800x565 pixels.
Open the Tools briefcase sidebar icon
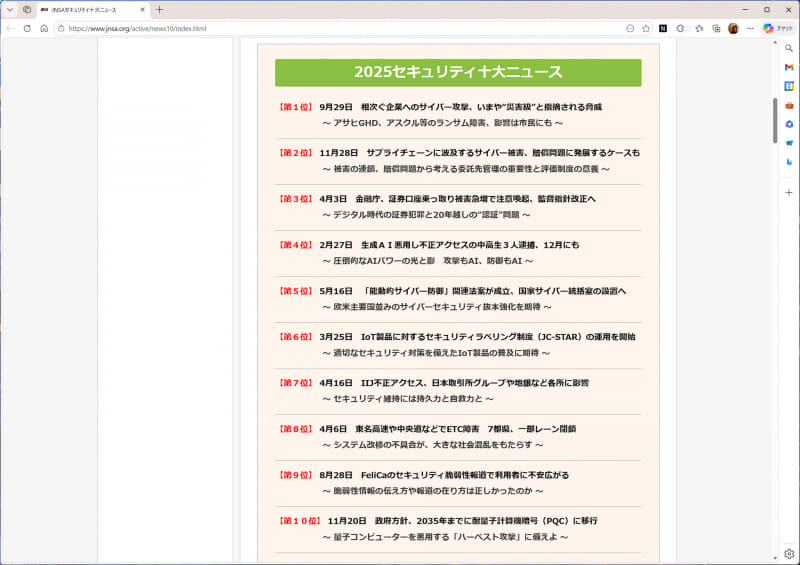(x=789, y=106)
